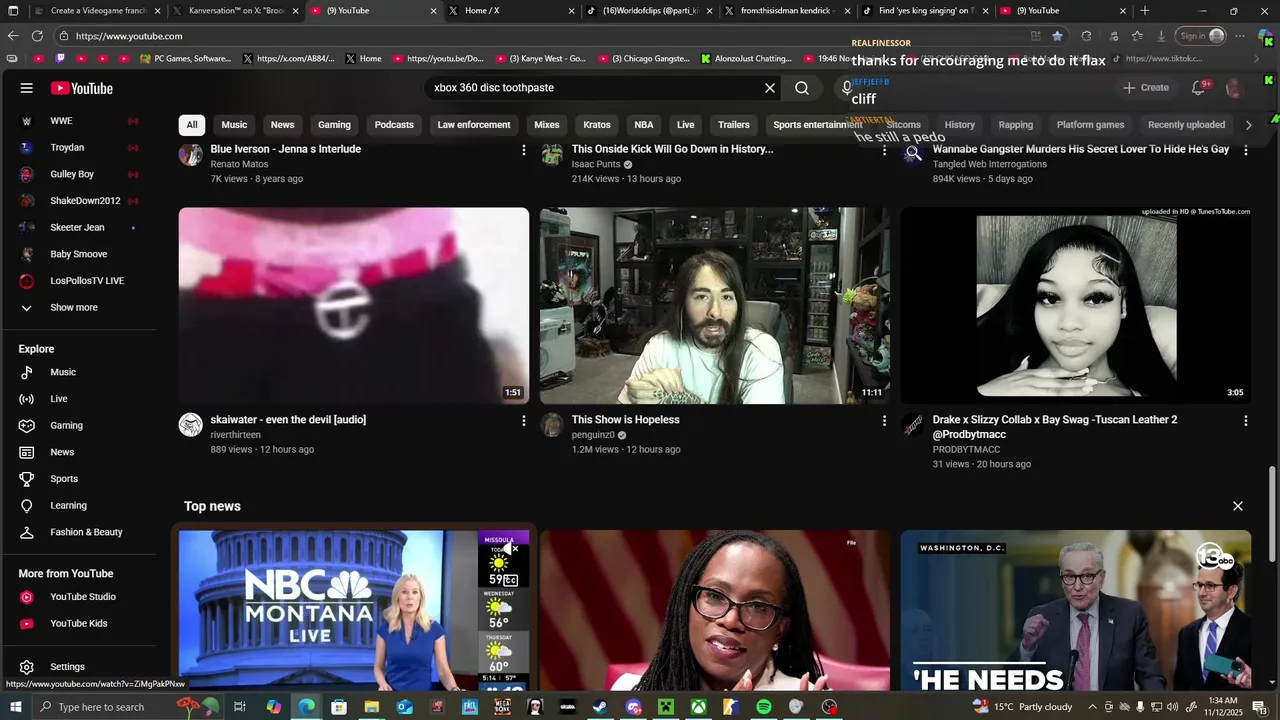Open YouTube Studio from sidebar
1280x720 pixels.
pyautogui.click(x=80, y=597)
